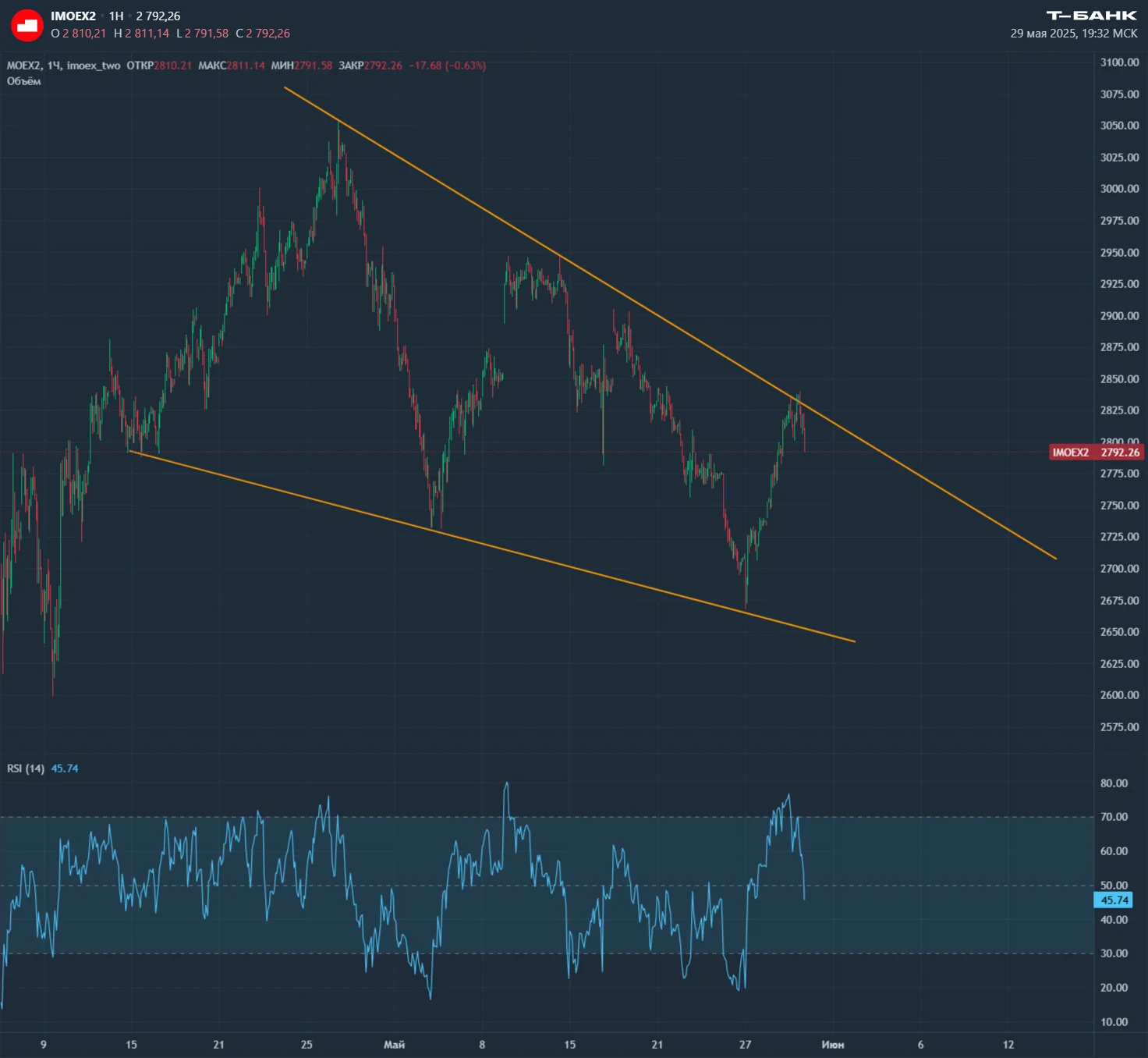Click the 70.00 level on RSI axis
This screenshot has width=1148, height=1058.
pos(1114,817)
